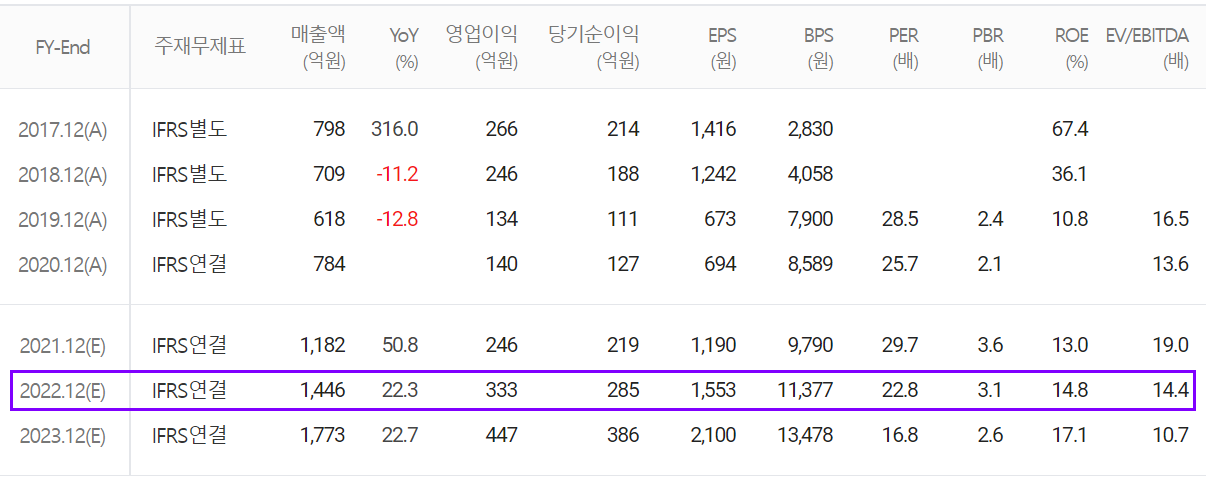Click the PER (배) column header
This screenshot has height=480, width=1206.
click(x=904, y=48)
